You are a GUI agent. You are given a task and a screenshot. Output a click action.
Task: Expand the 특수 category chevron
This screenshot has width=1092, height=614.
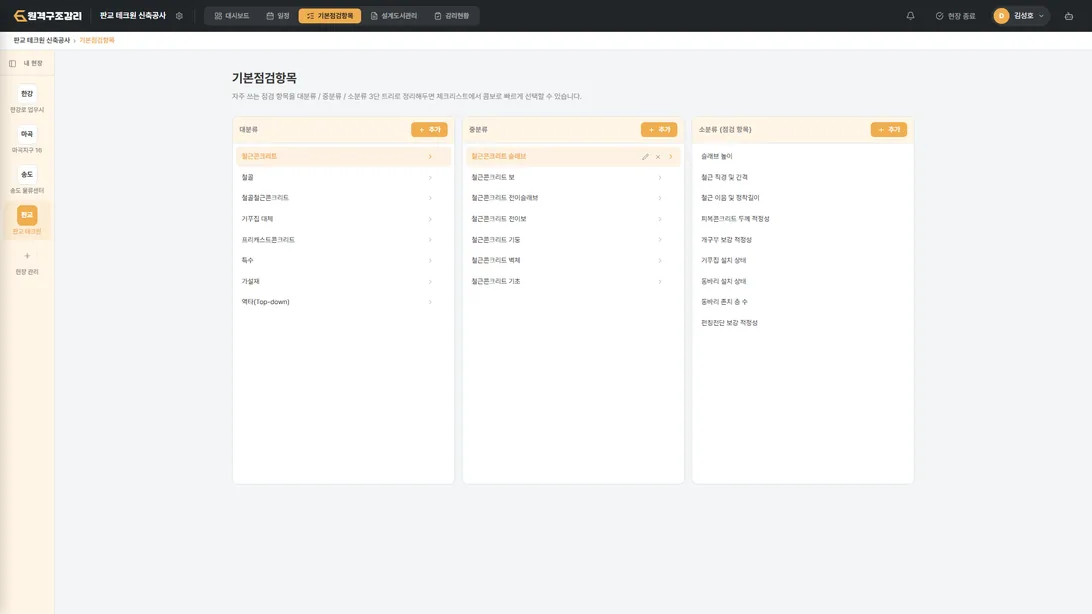pyautogui.click(x=430, y=260)
